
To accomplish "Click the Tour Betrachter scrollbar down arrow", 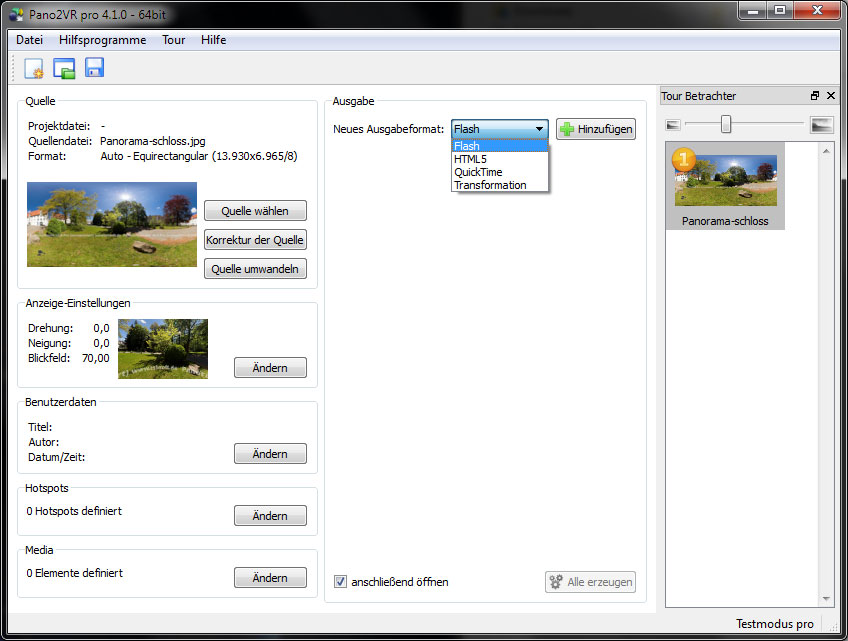I will 826,598.
